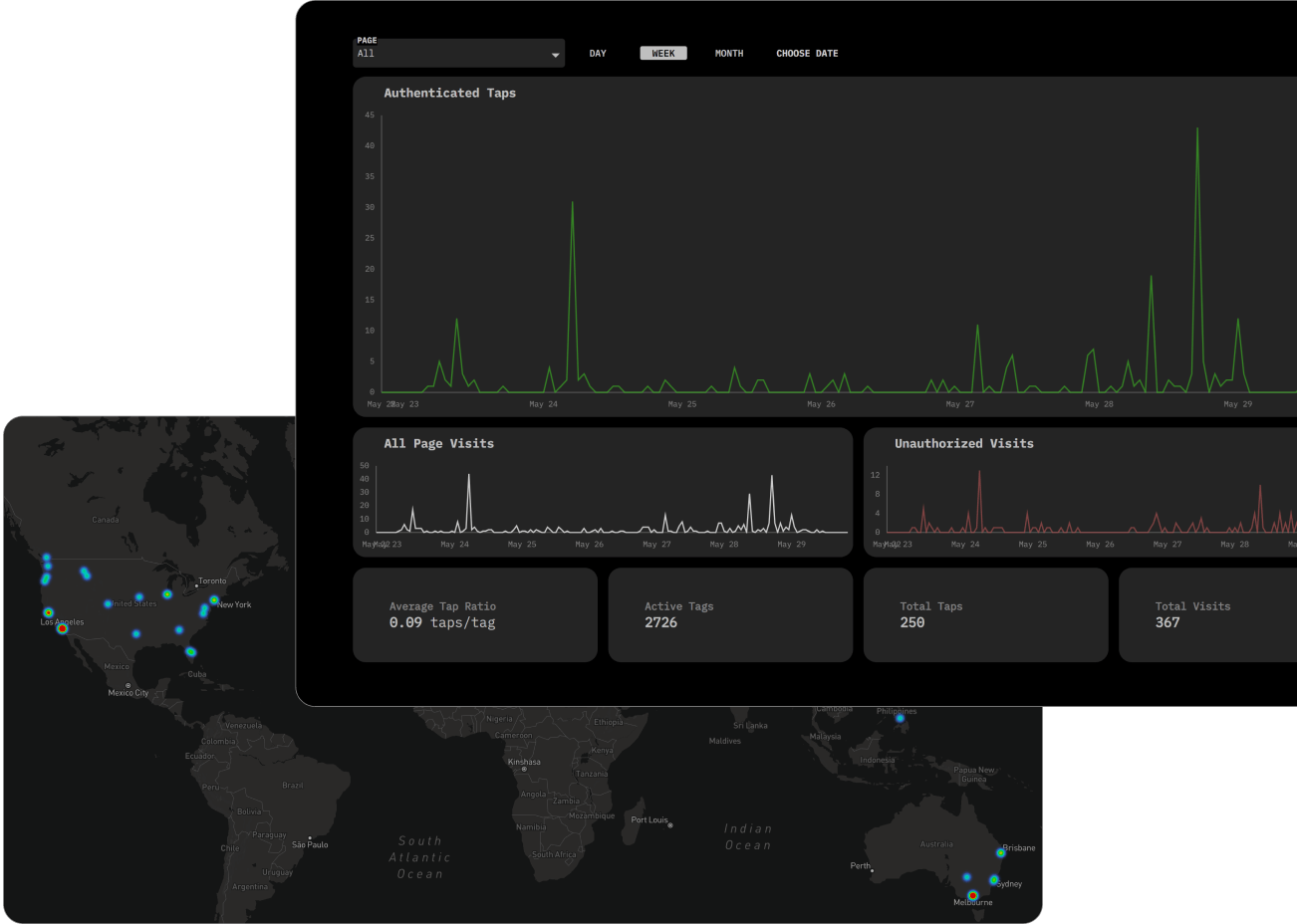Switch to the DAY time range

click(x=598, y=54)
